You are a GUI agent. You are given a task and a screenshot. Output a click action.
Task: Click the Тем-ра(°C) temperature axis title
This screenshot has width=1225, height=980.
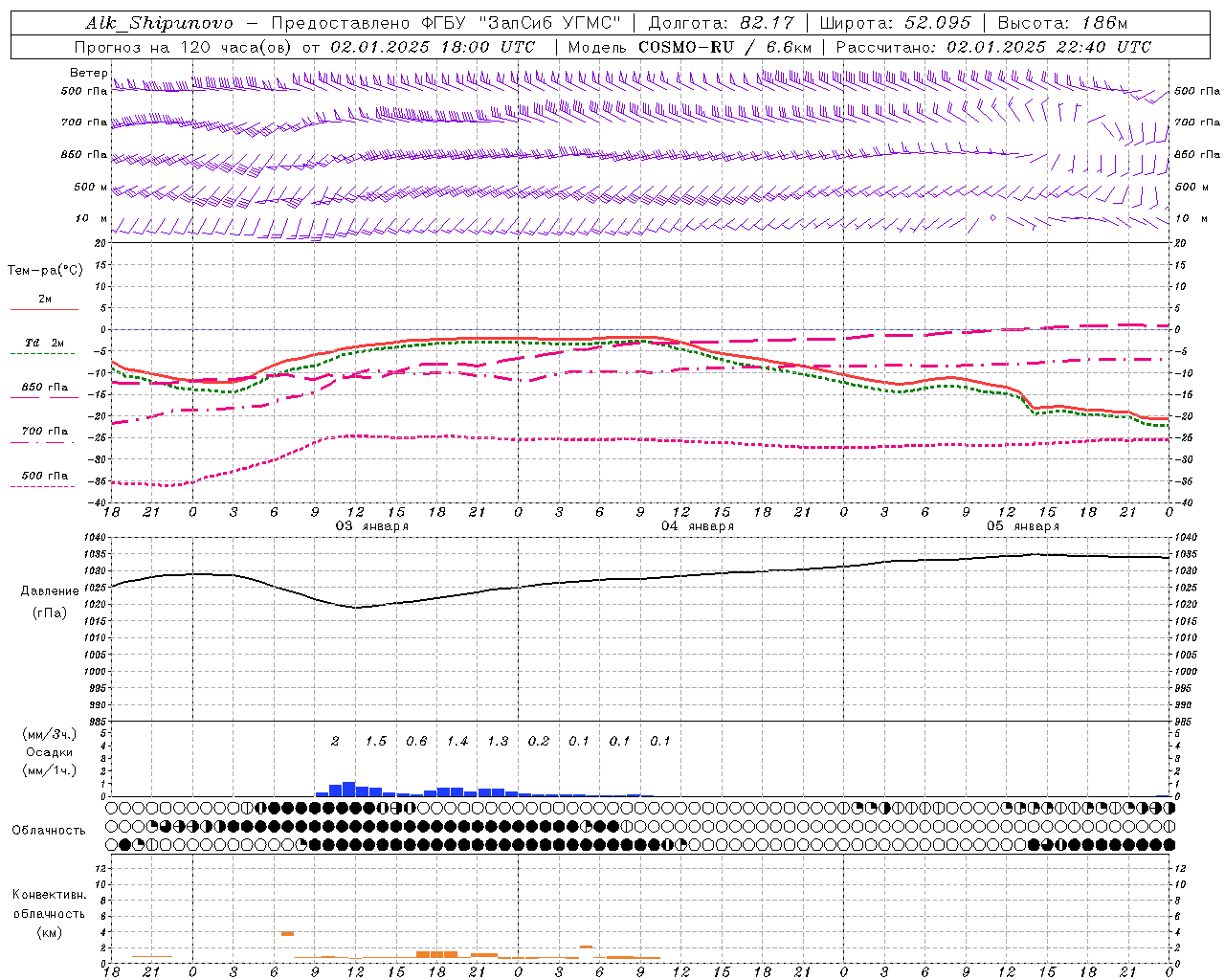(x=45, y=271)
